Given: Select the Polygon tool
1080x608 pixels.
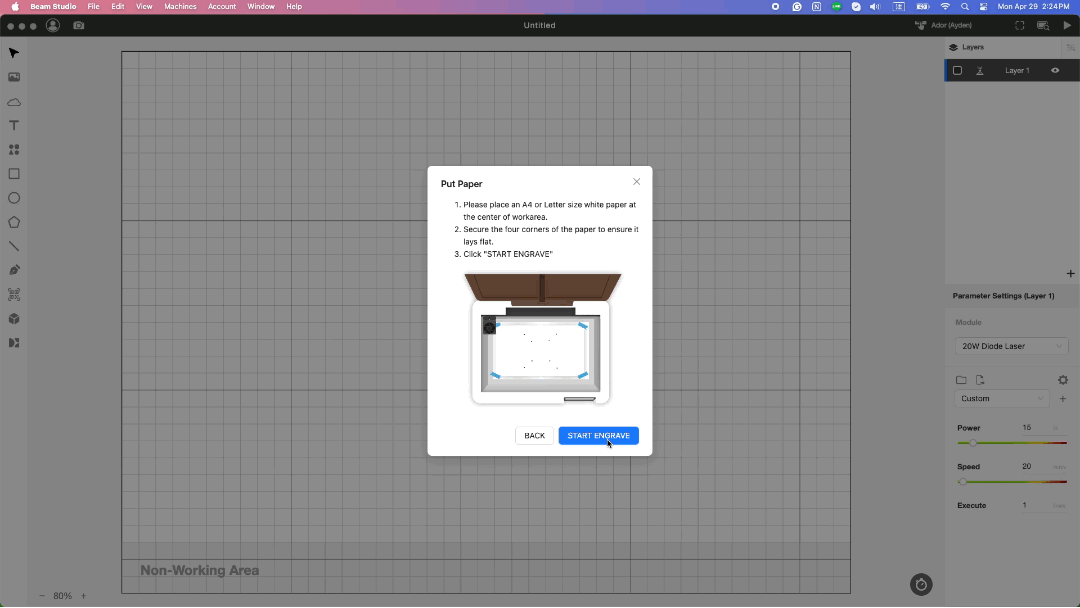Looking at the screenshot, I should (x=14, y=222).
